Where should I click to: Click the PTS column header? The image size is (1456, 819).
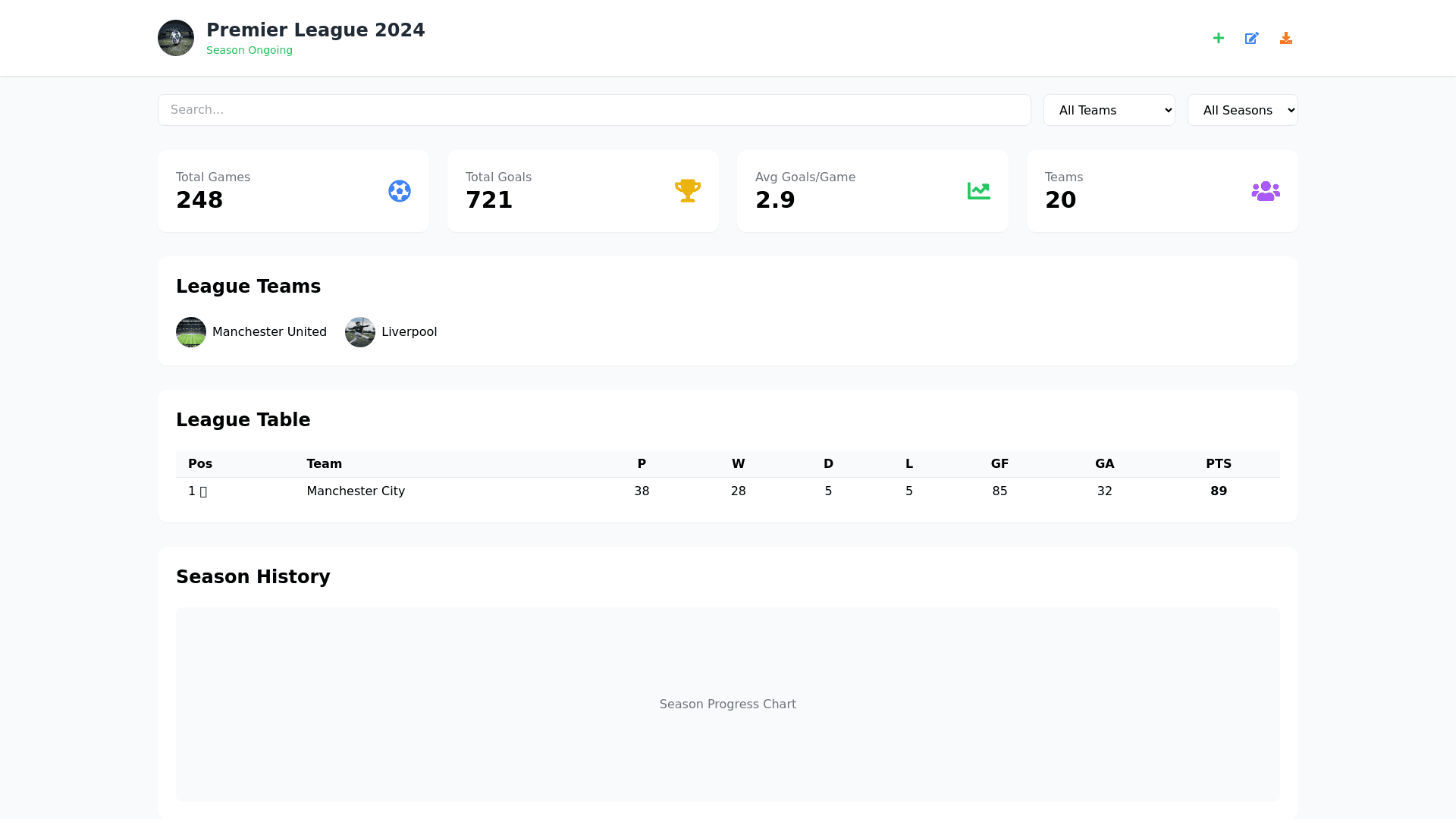coord(1218,464)
